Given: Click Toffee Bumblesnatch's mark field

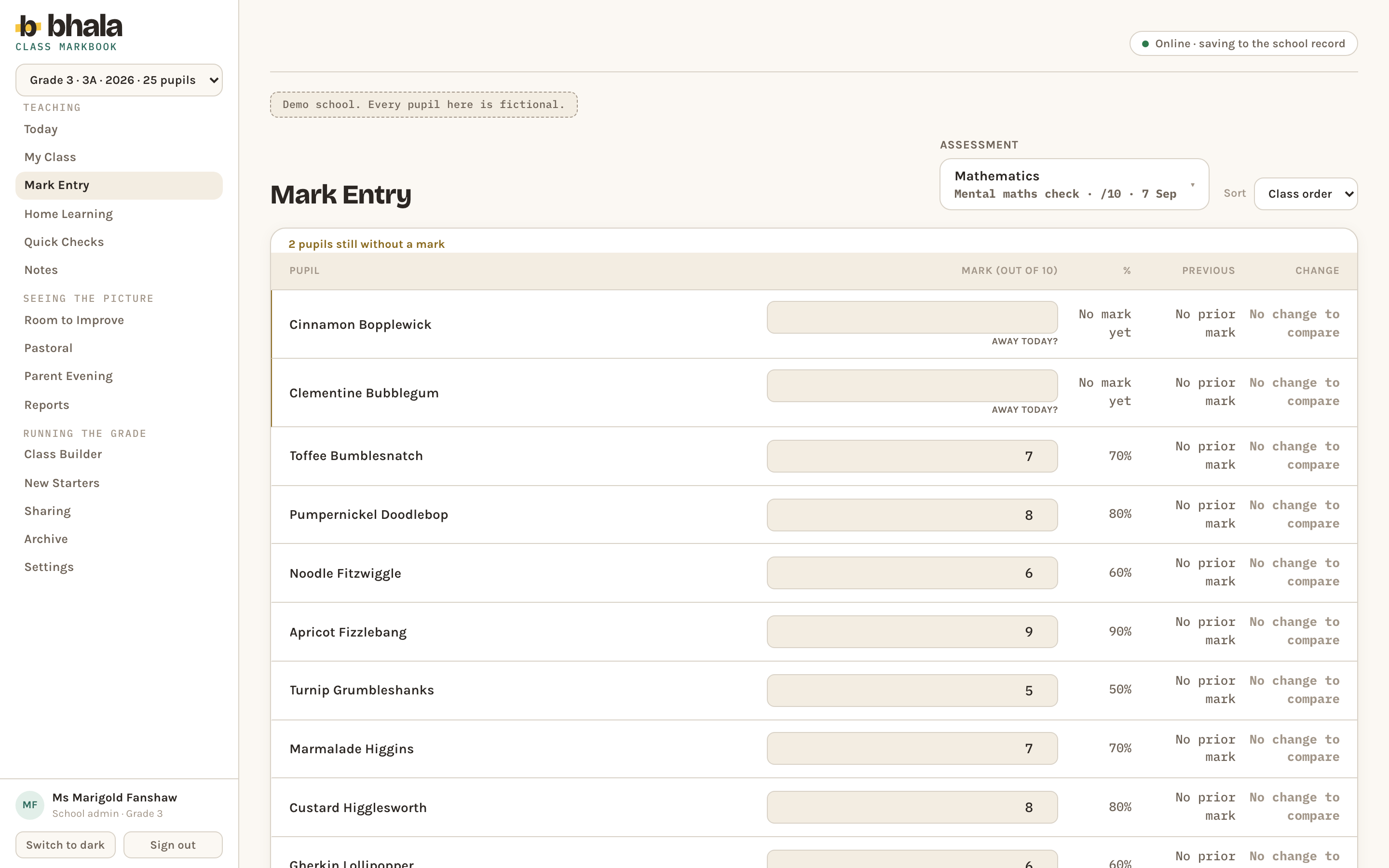Looking at the screenshot, I should coord(912,456).
